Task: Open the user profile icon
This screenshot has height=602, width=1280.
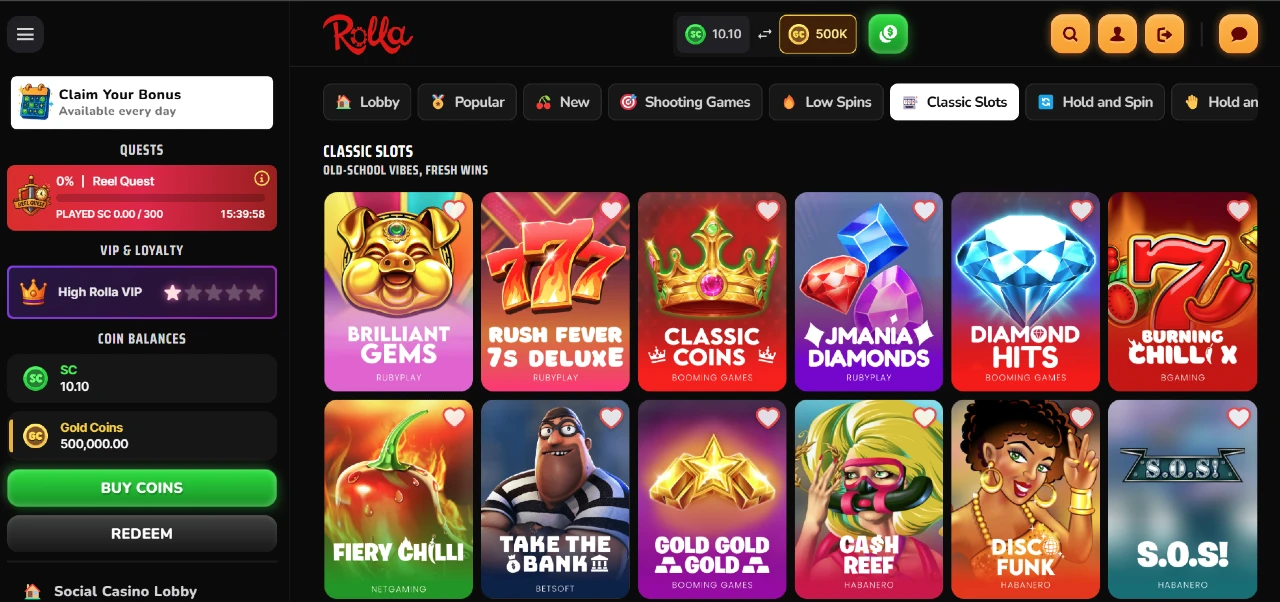Action: [x=1117, y=34]
